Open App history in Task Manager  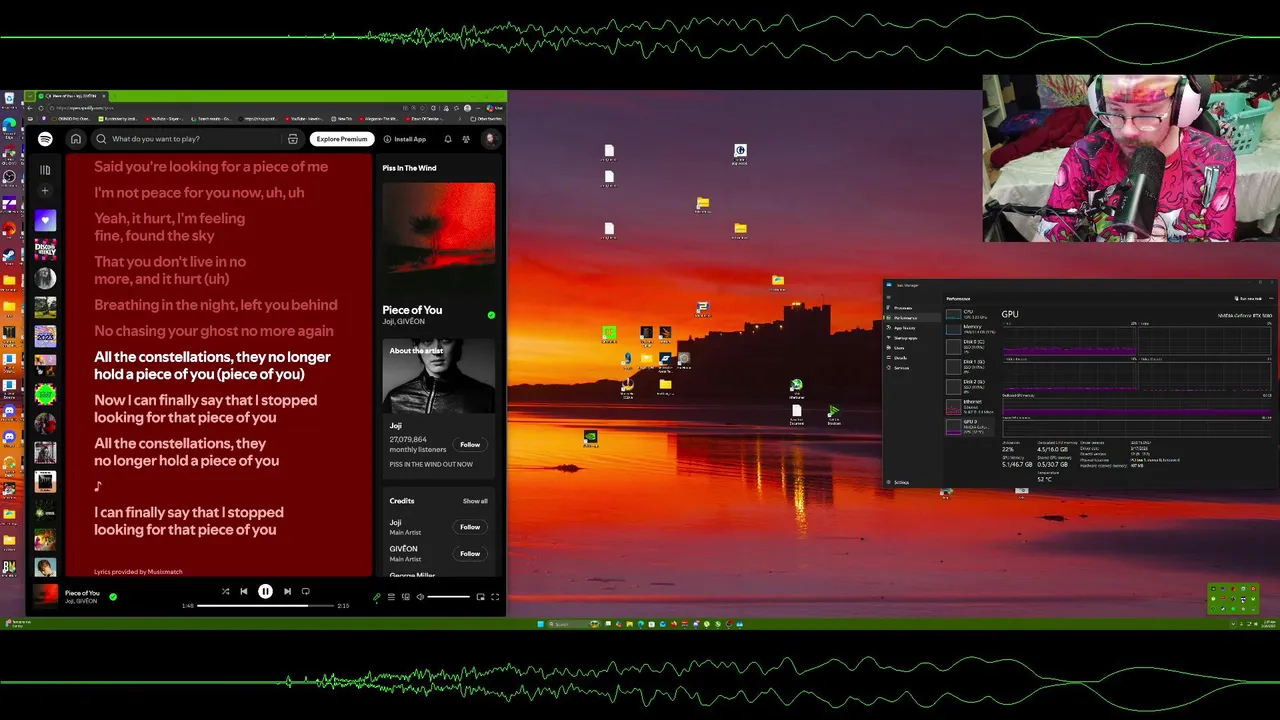[903, 328]
